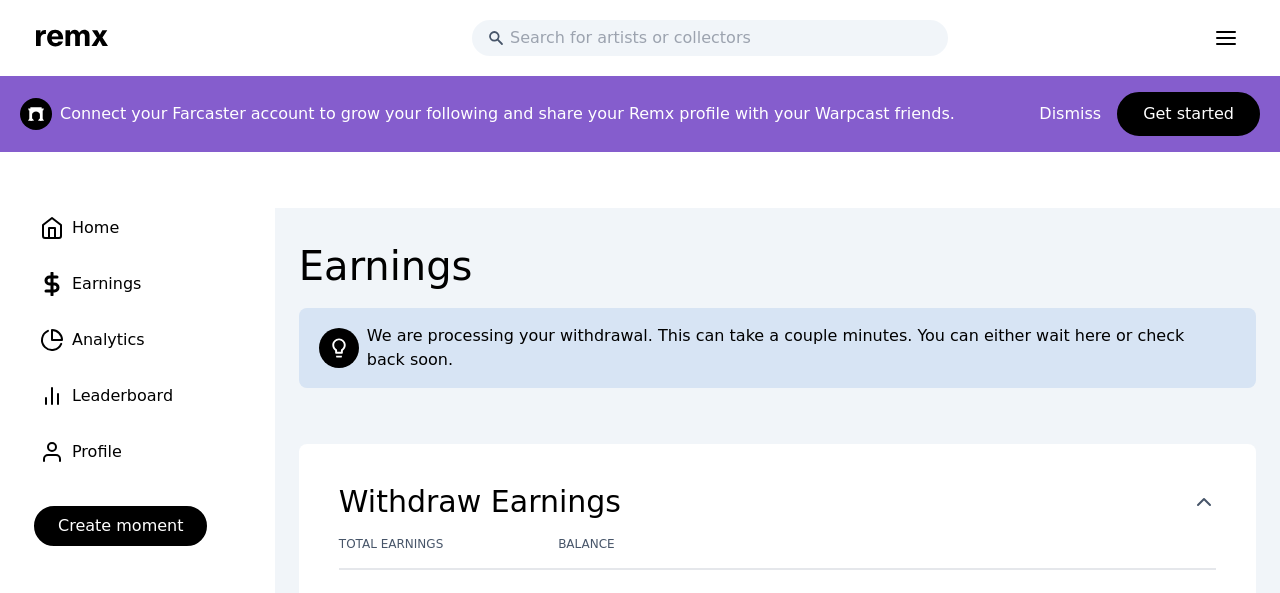Open the hamburger menu
The image size is (1280, 593).
pos(1226,38)
